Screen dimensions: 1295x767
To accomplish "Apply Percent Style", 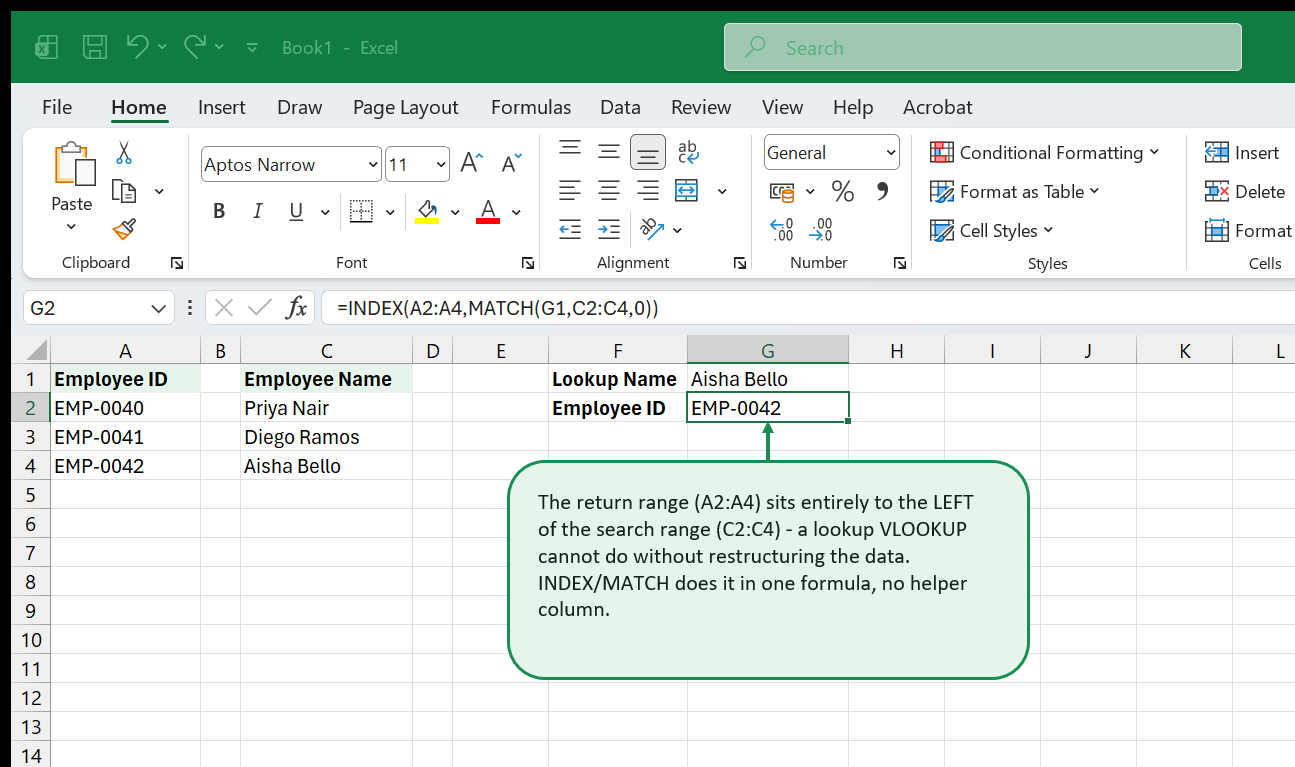I will [x=843, y=191].
